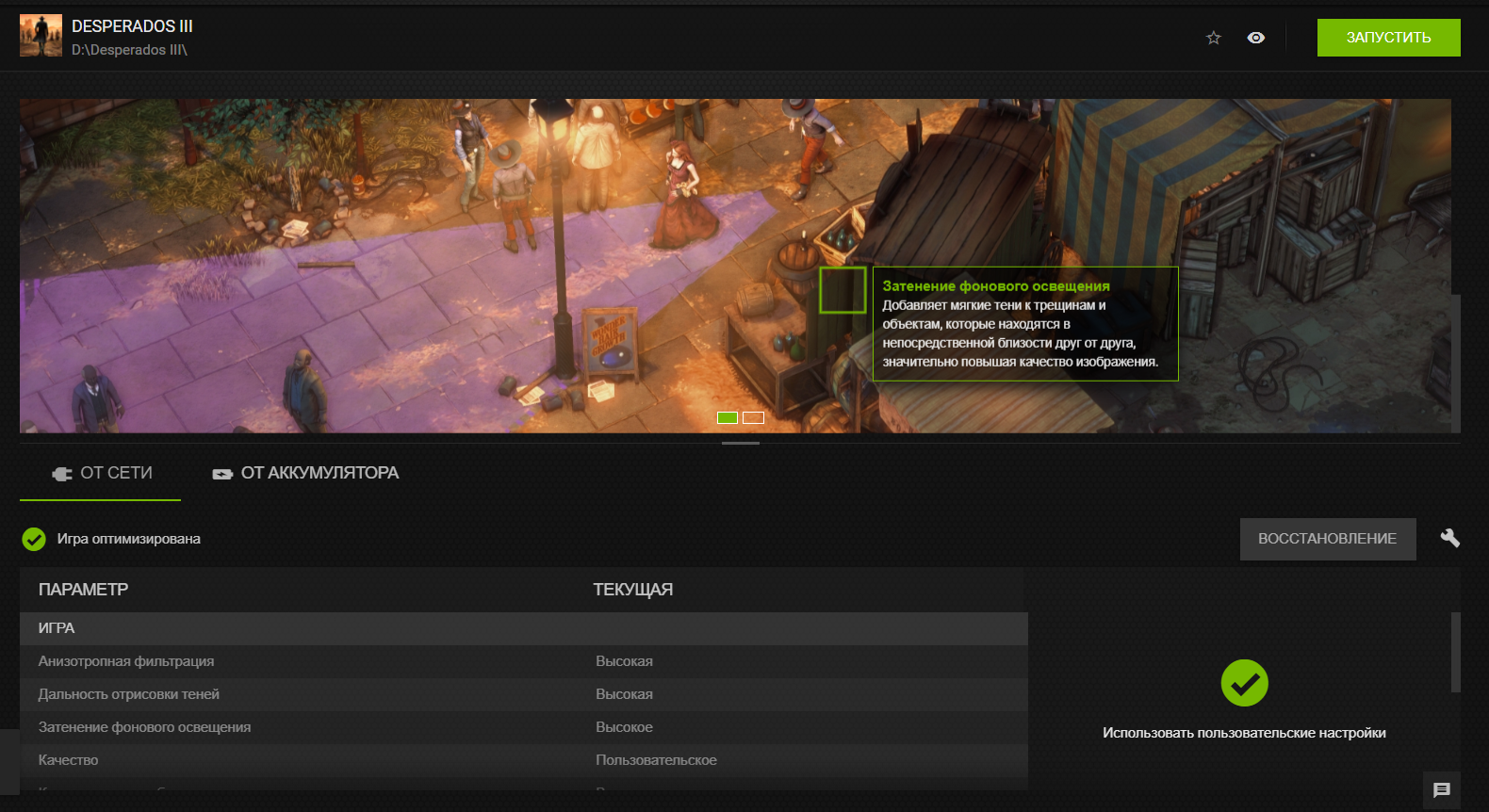Viewport: 1489px width, 812px height.
Task: Select the ИГРА section row
Action: (x=524, y=628)
